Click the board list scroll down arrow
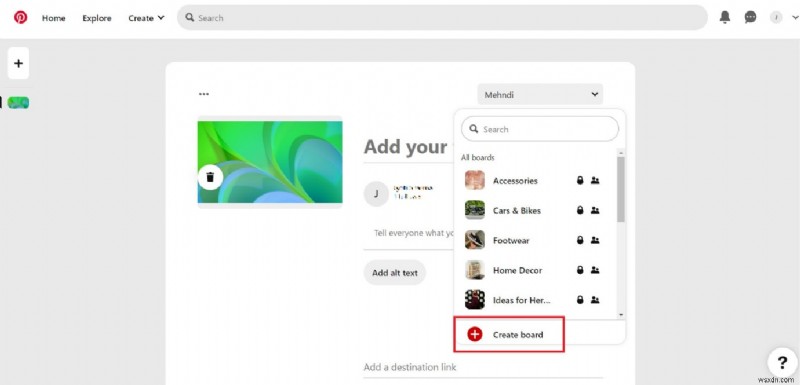The height and width of the screenshot is (385, 800). 621,315
